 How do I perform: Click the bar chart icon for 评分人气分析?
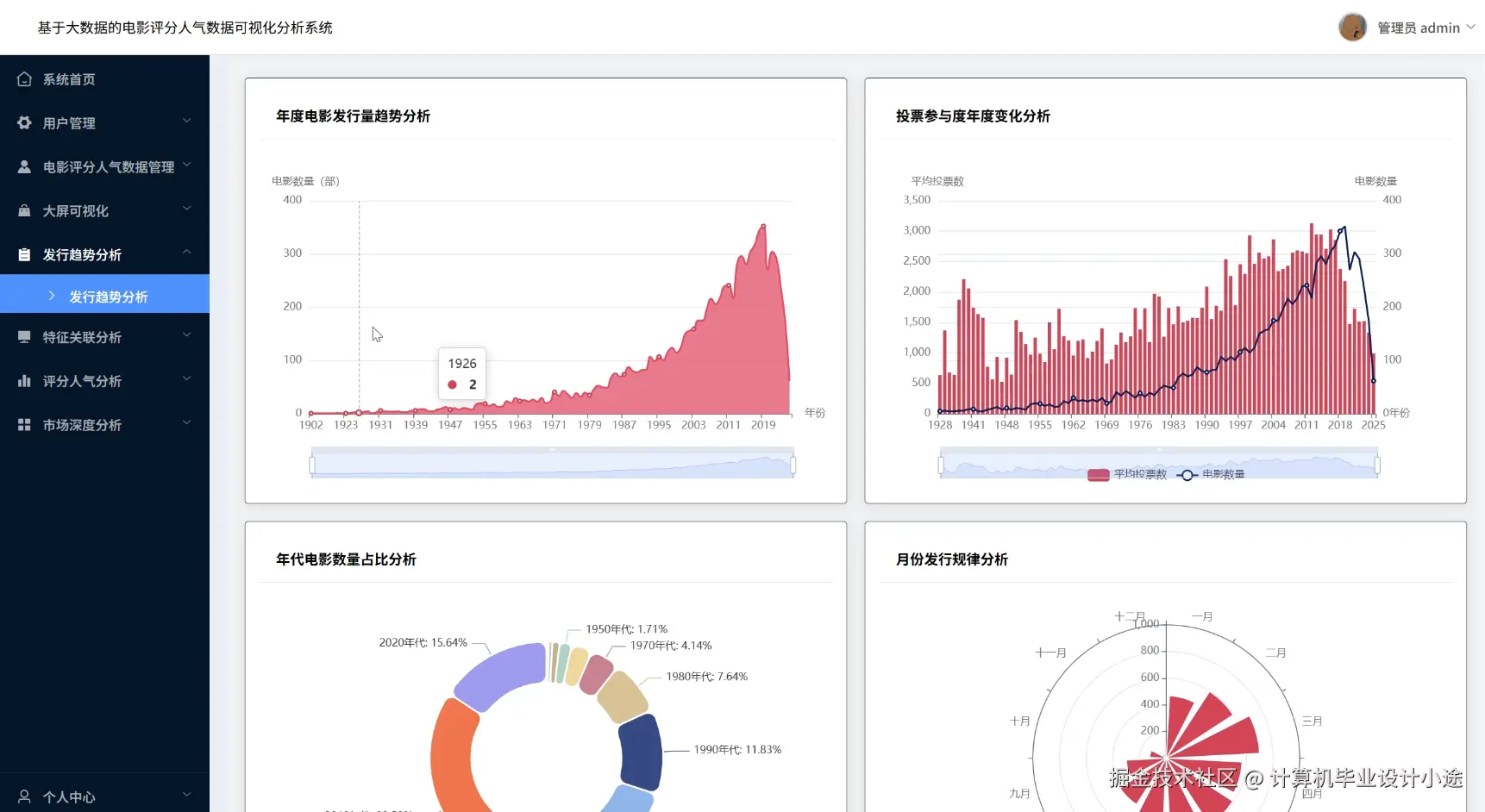(24, 381)
